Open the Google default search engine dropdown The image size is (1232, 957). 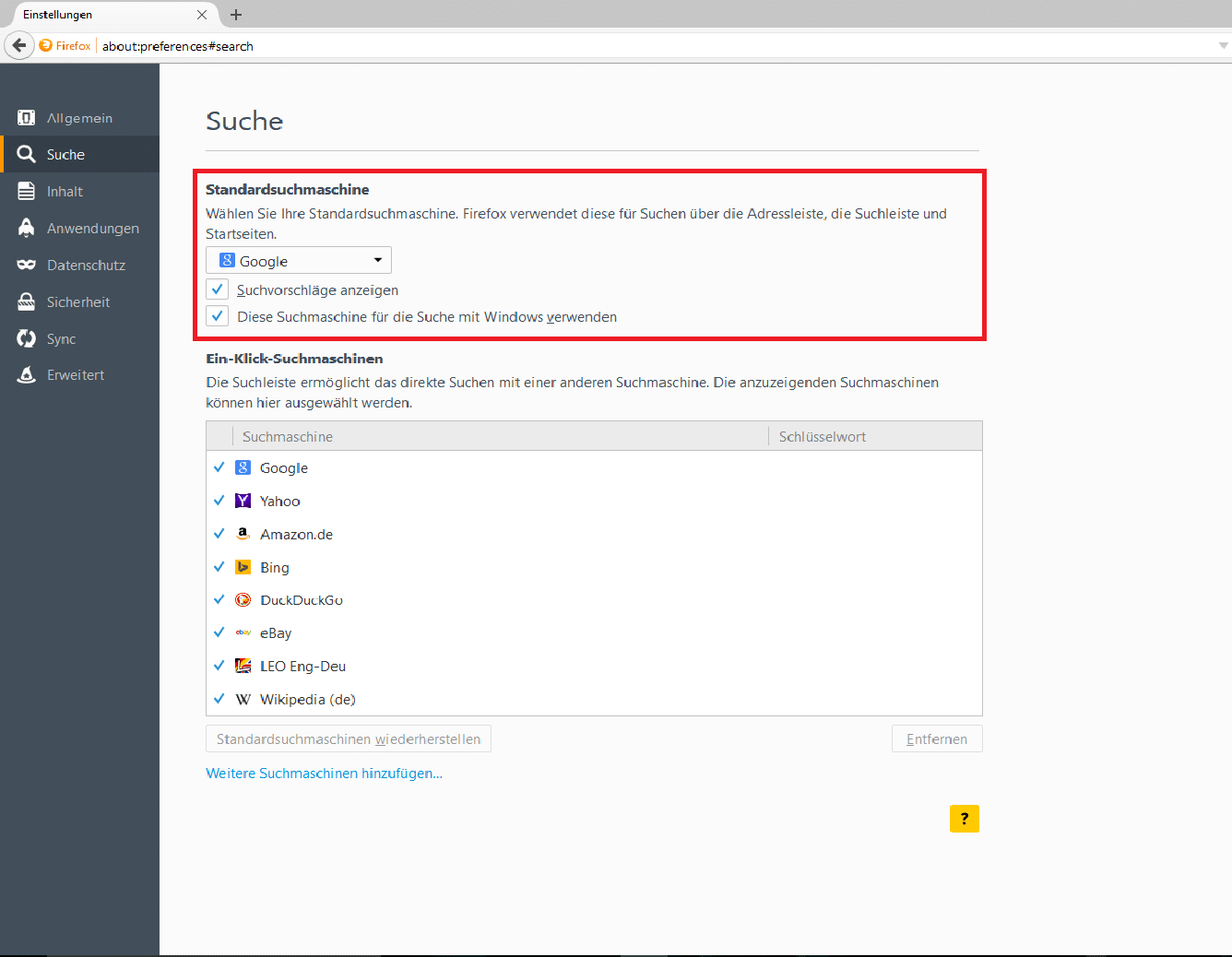pyautogui.click(x=299, y=261)
